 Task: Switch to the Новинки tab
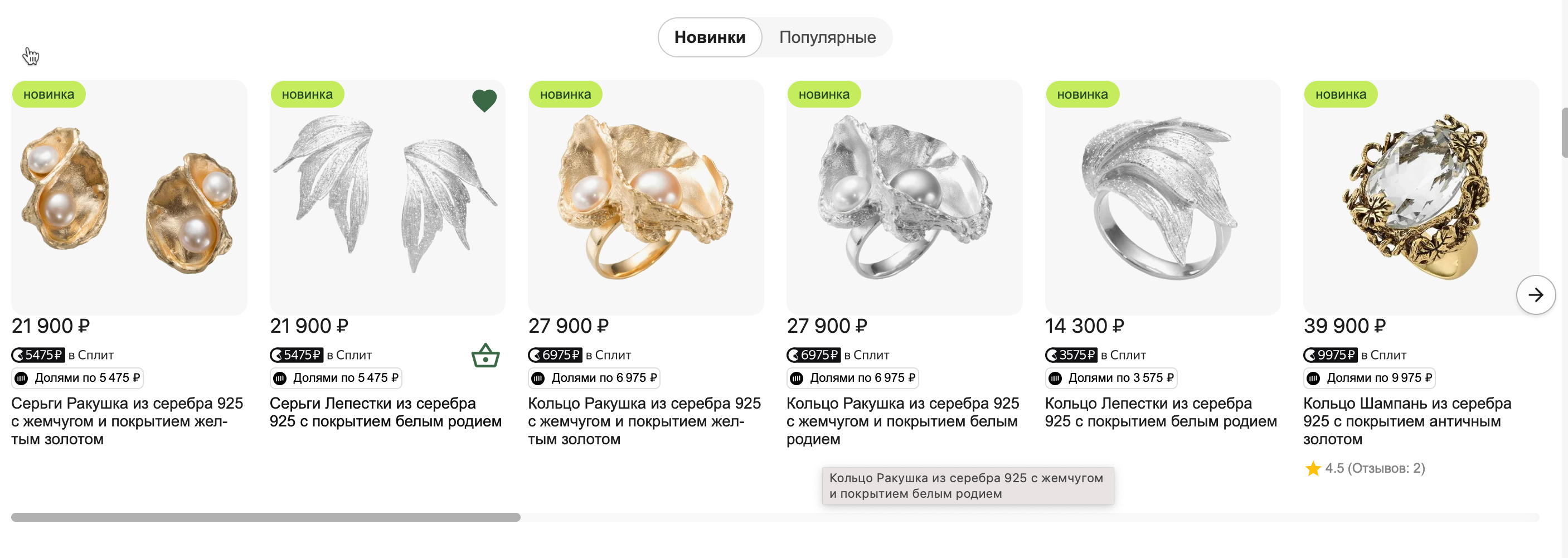[709, 38]
